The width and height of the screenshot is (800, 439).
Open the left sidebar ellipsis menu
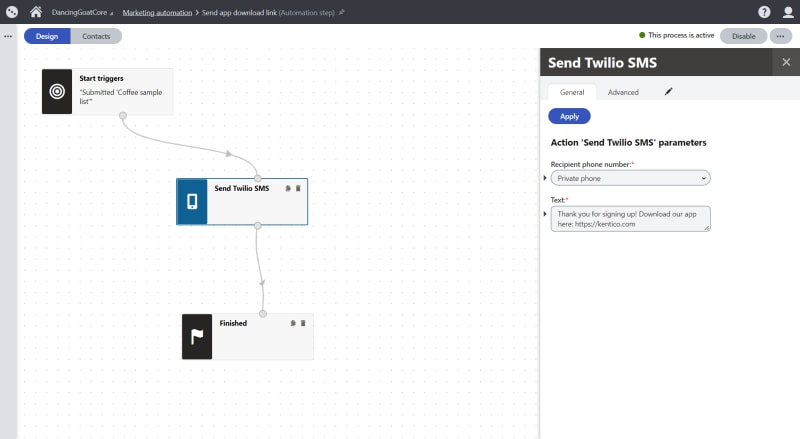coord(8,36)
